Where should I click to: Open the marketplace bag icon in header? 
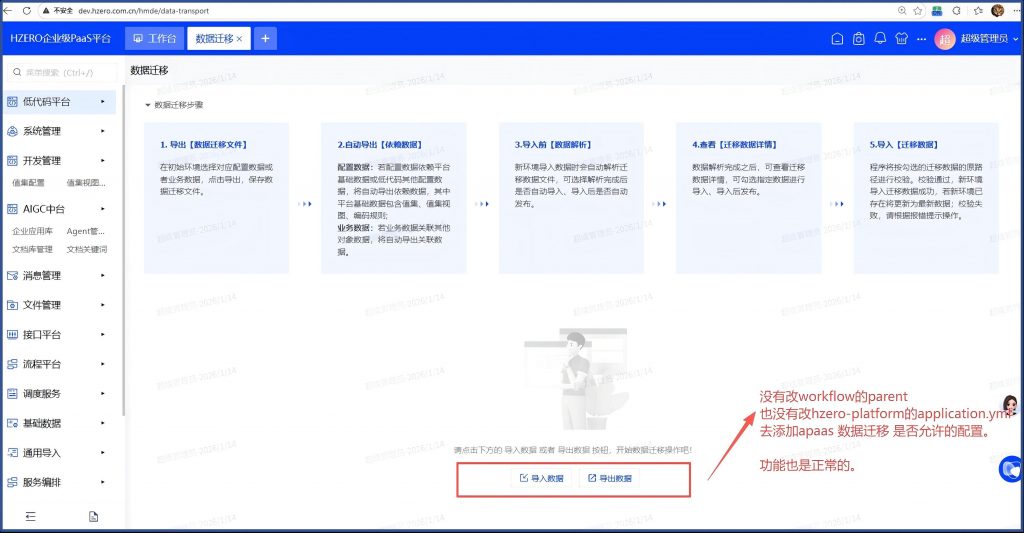858,39
